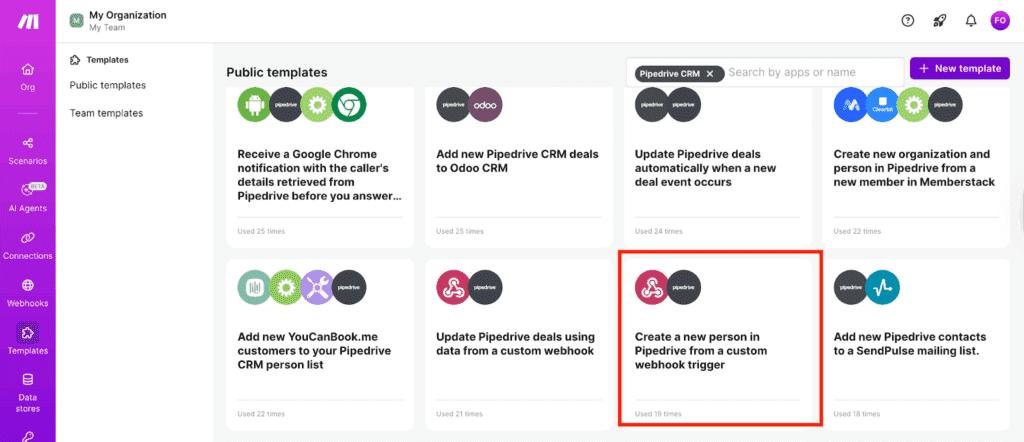The height and width of the screenshot is (442, 1024).
Task: Open template Update Pipedrive deals automatically
Action: pyautogui.click(x=716, y=168)
